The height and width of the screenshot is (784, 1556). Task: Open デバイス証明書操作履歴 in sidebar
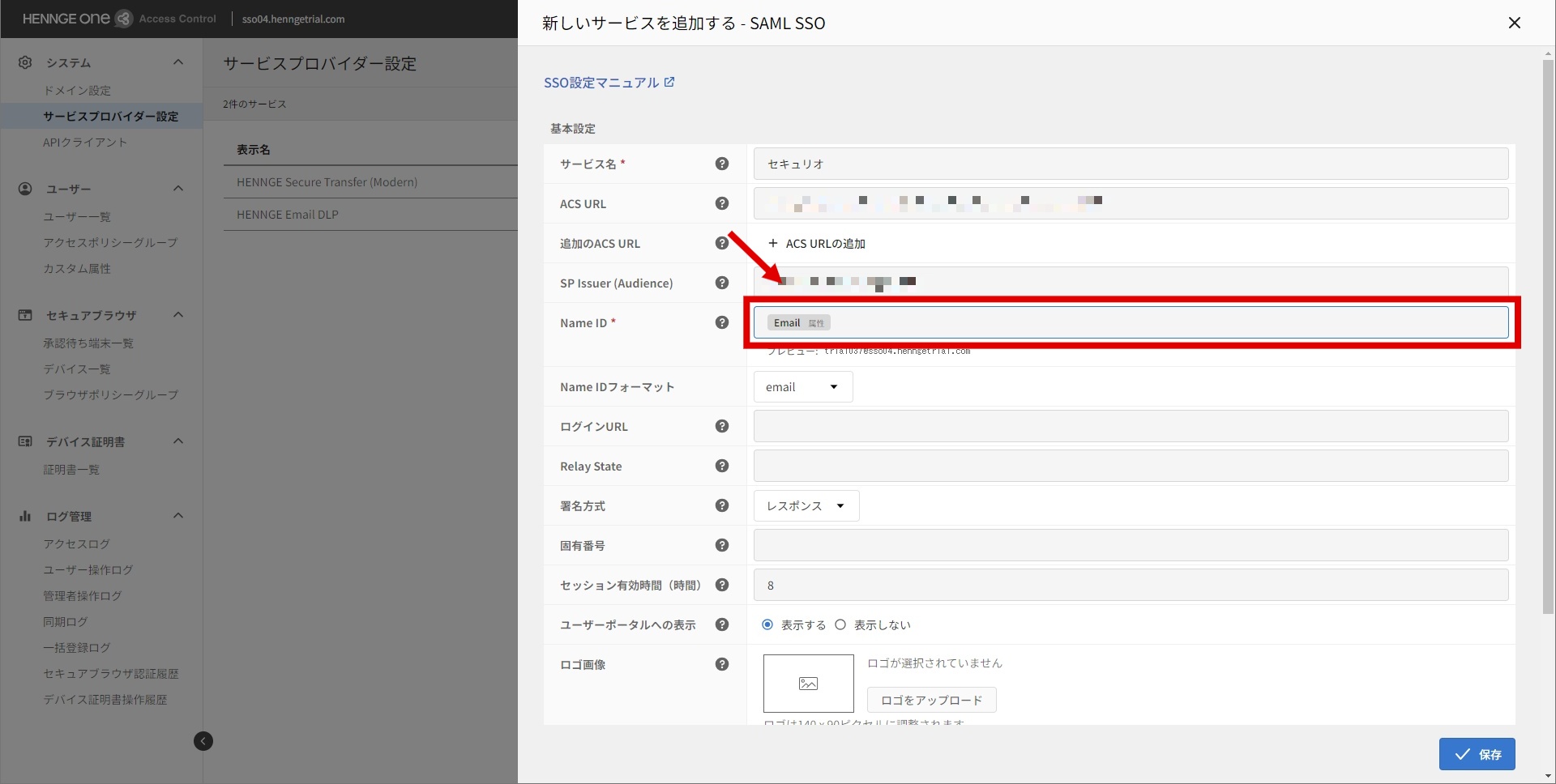(x=105, y=700)
